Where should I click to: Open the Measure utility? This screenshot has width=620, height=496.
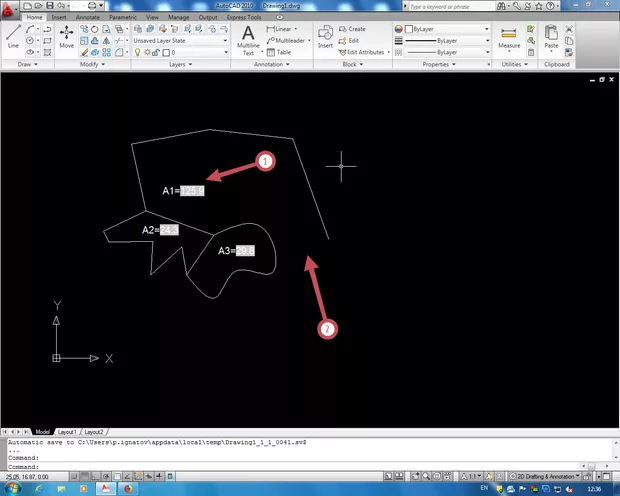pyautogui.click(x=509, y=38)
